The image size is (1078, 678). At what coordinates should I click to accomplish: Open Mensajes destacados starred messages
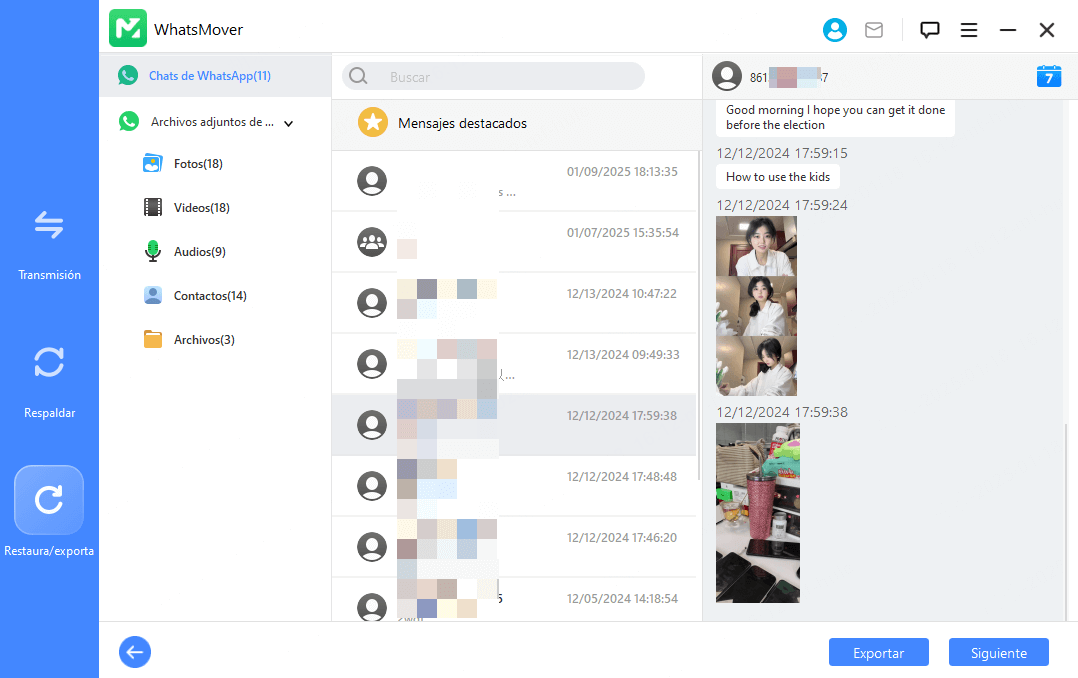click(461, 123)
